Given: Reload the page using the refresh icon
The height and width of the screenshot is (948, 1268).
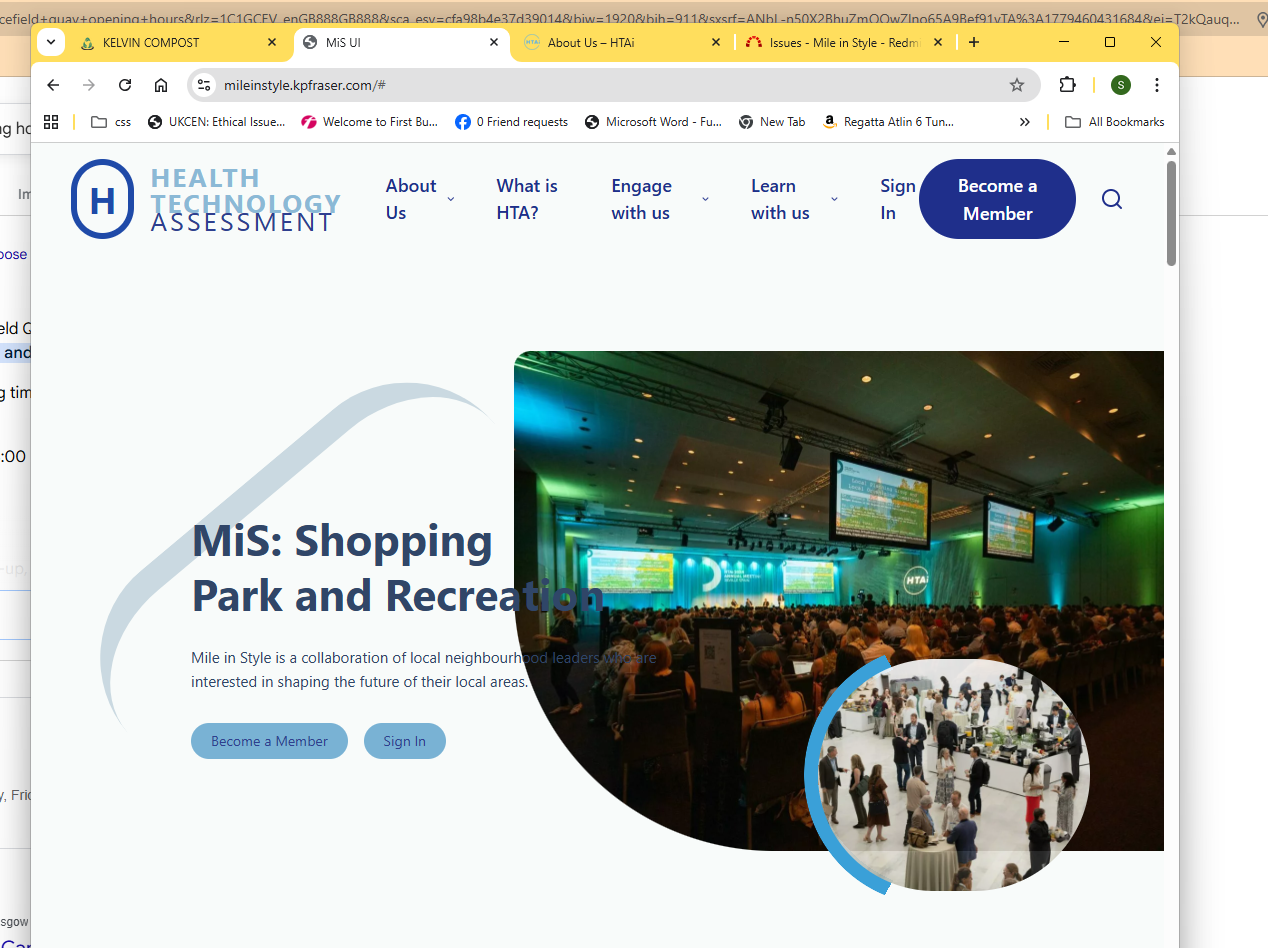Looking at the screenshot, I should 125,85.
